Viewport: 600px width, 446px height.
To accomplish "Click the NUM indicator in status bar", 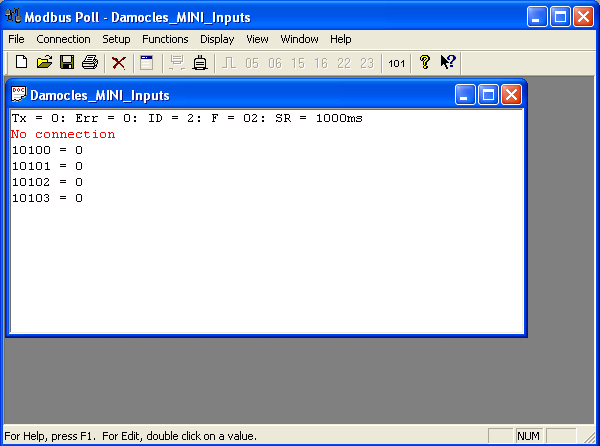I will pyautogui.click(x=528, y=436).
